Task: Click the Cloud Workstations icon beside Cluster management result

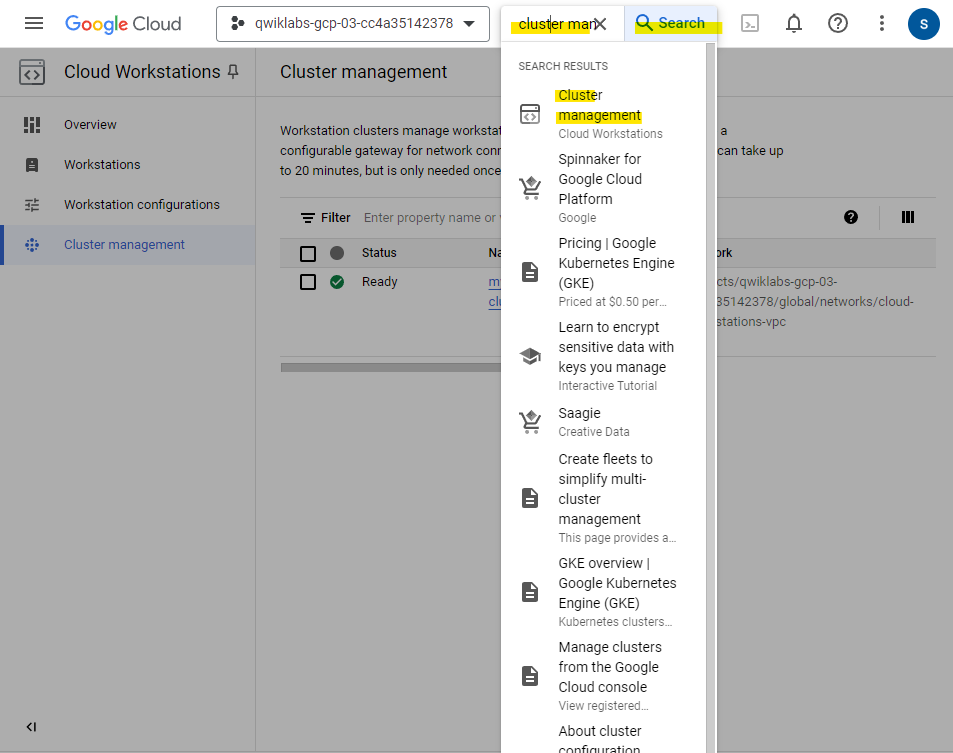Action: [530, 114]
